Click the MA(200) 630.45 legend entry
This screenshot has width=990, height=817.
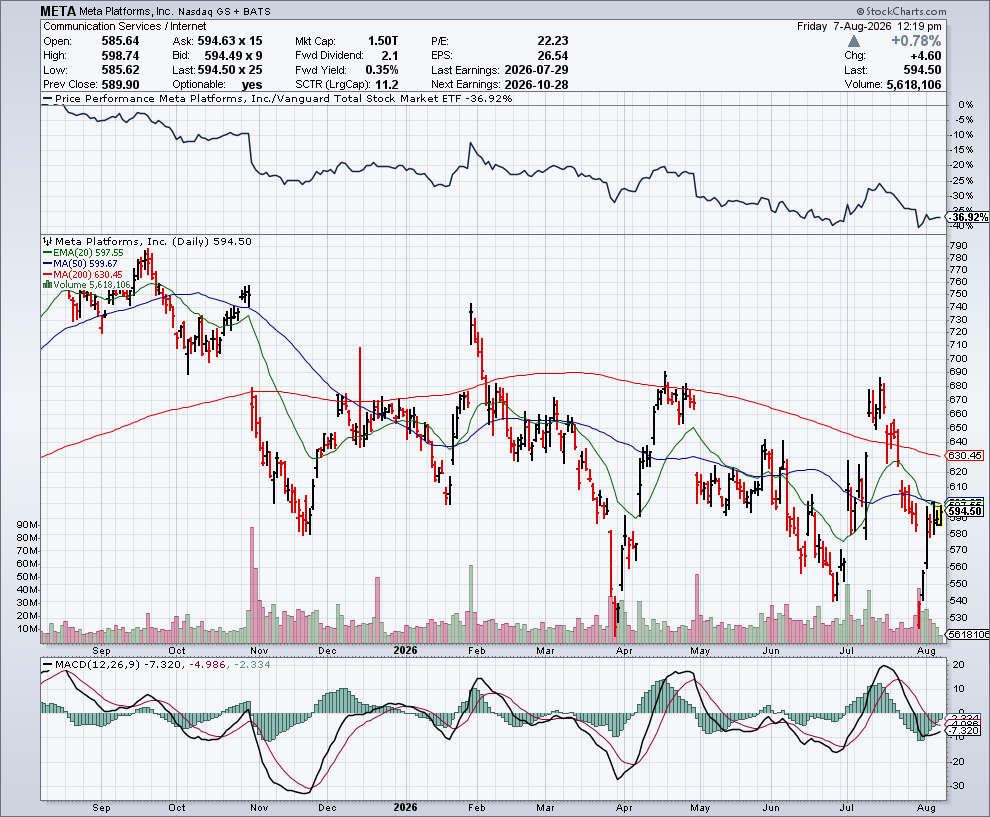pyautogui.click(x=88, y=275)
